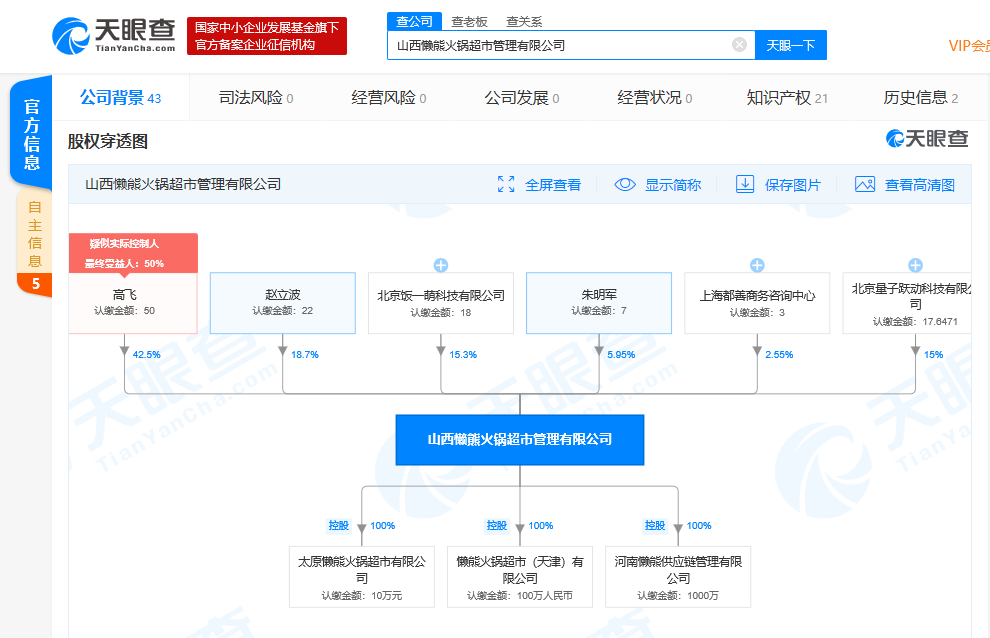Click the VIP会员 link
The width and height of the screenshot is (990, 638).
969,45
